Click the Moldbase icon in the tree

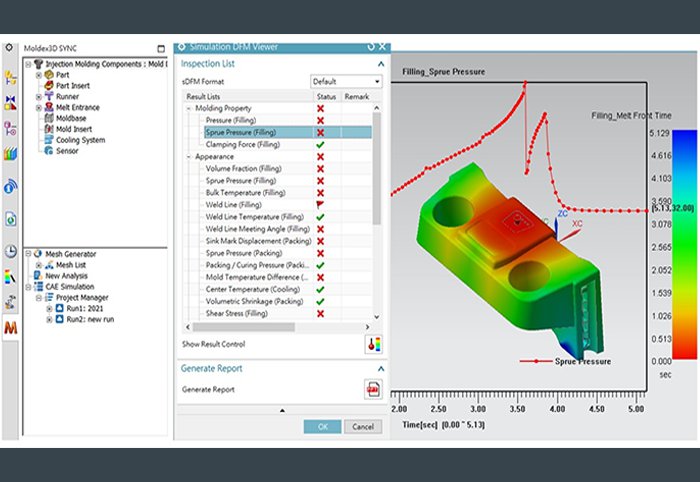49,118
